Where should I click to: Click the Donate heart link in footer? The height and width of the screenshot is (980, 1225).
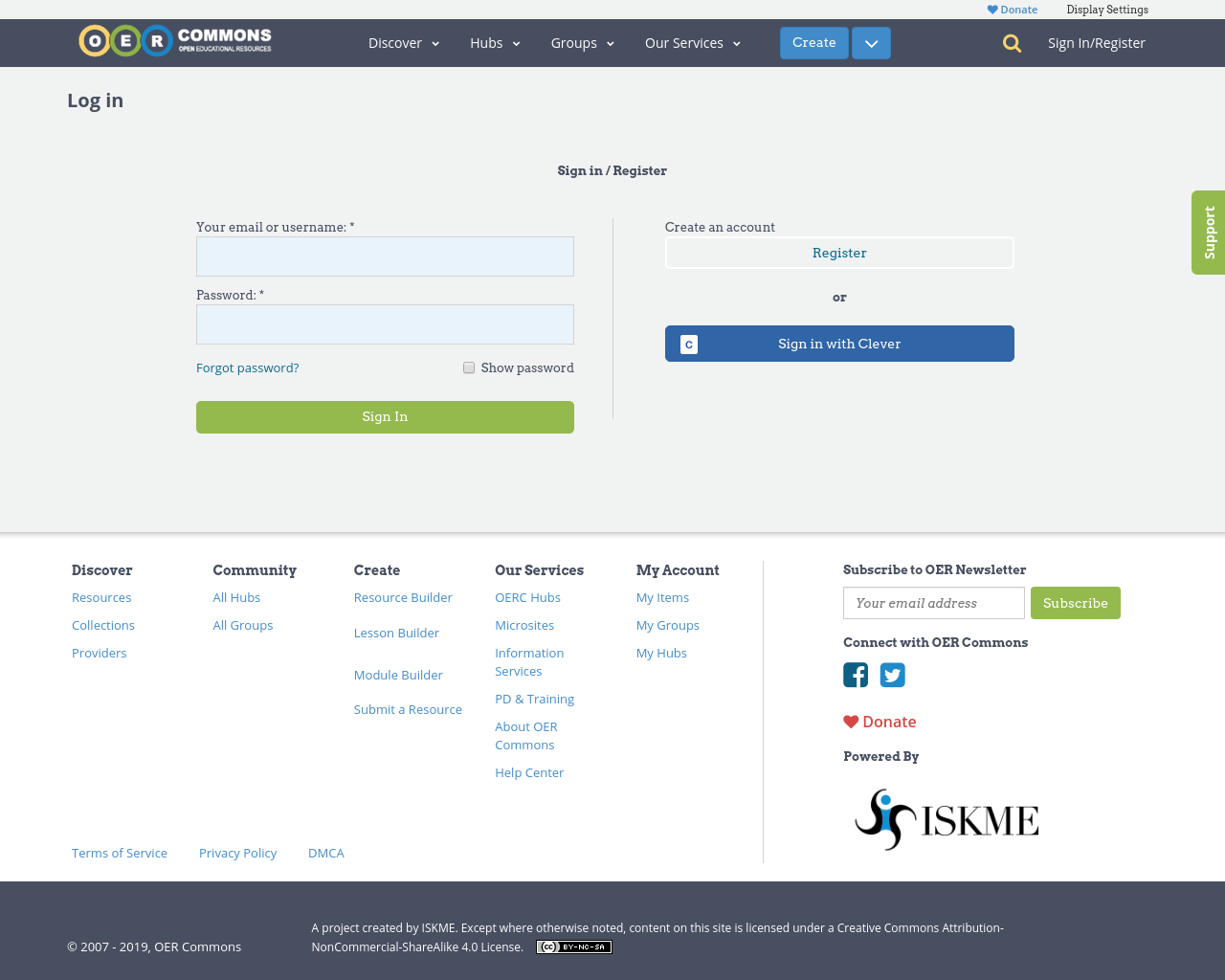[880, 722]
